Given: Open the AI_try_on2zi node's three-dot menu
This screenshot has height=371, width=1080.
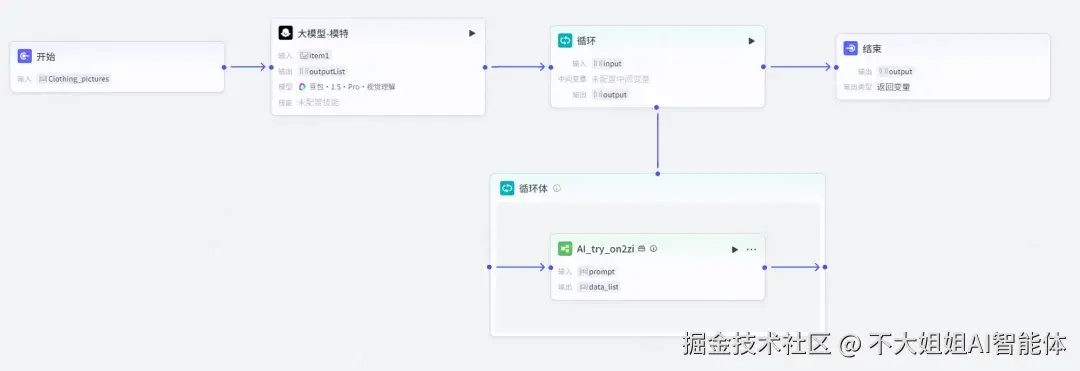Looking at the screenshot, I should coord(751,249).
